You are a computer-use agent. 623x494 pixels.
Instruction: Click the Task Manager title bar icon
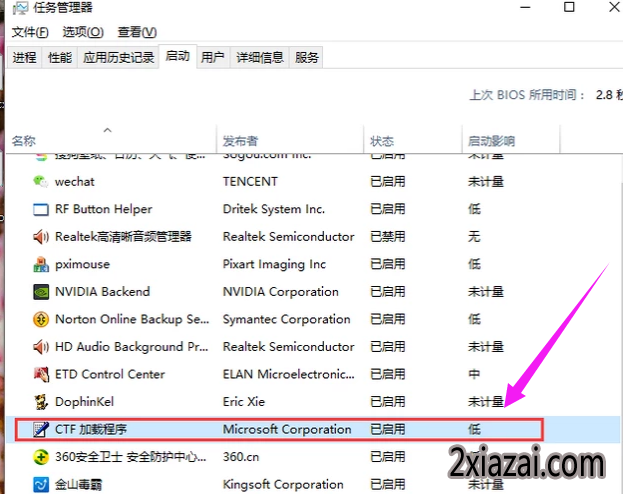pos(20,8)
